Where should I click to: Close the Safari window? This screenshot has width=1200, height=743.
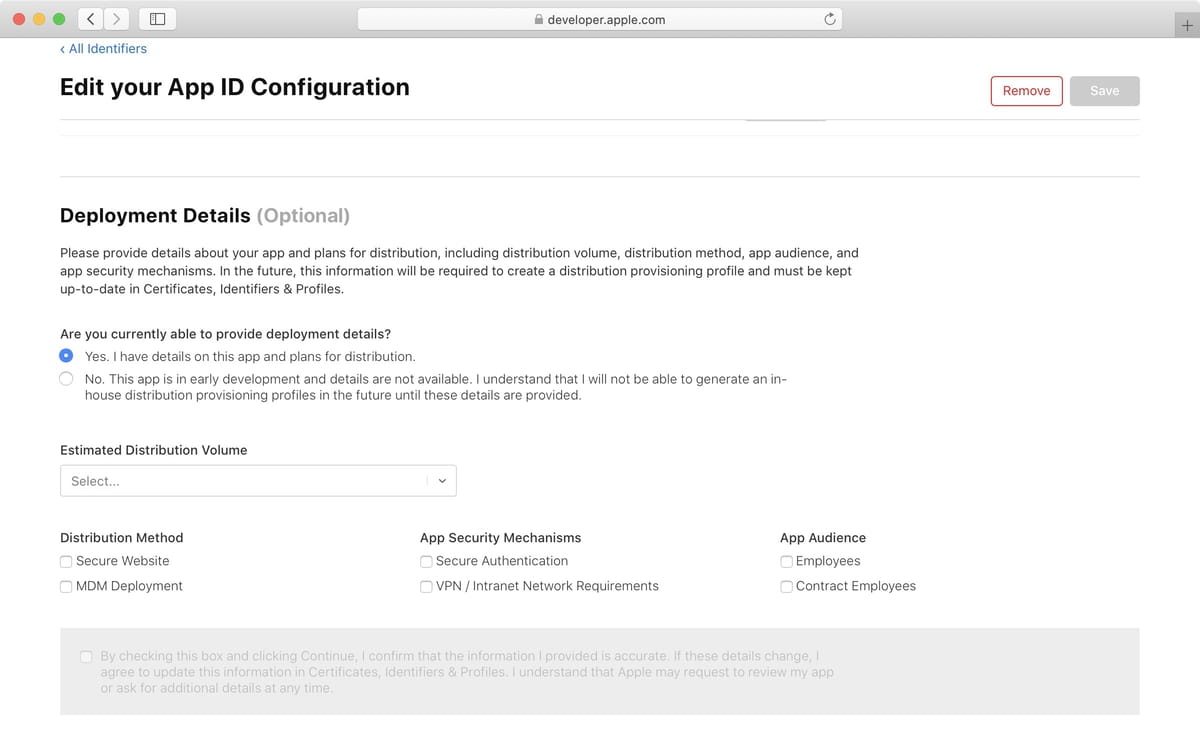point(19,19)
